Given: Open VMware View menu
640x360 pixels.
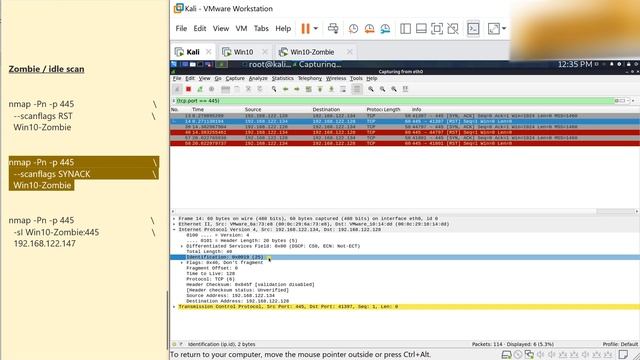Looking at the screenshot, I should pos(221,29).
